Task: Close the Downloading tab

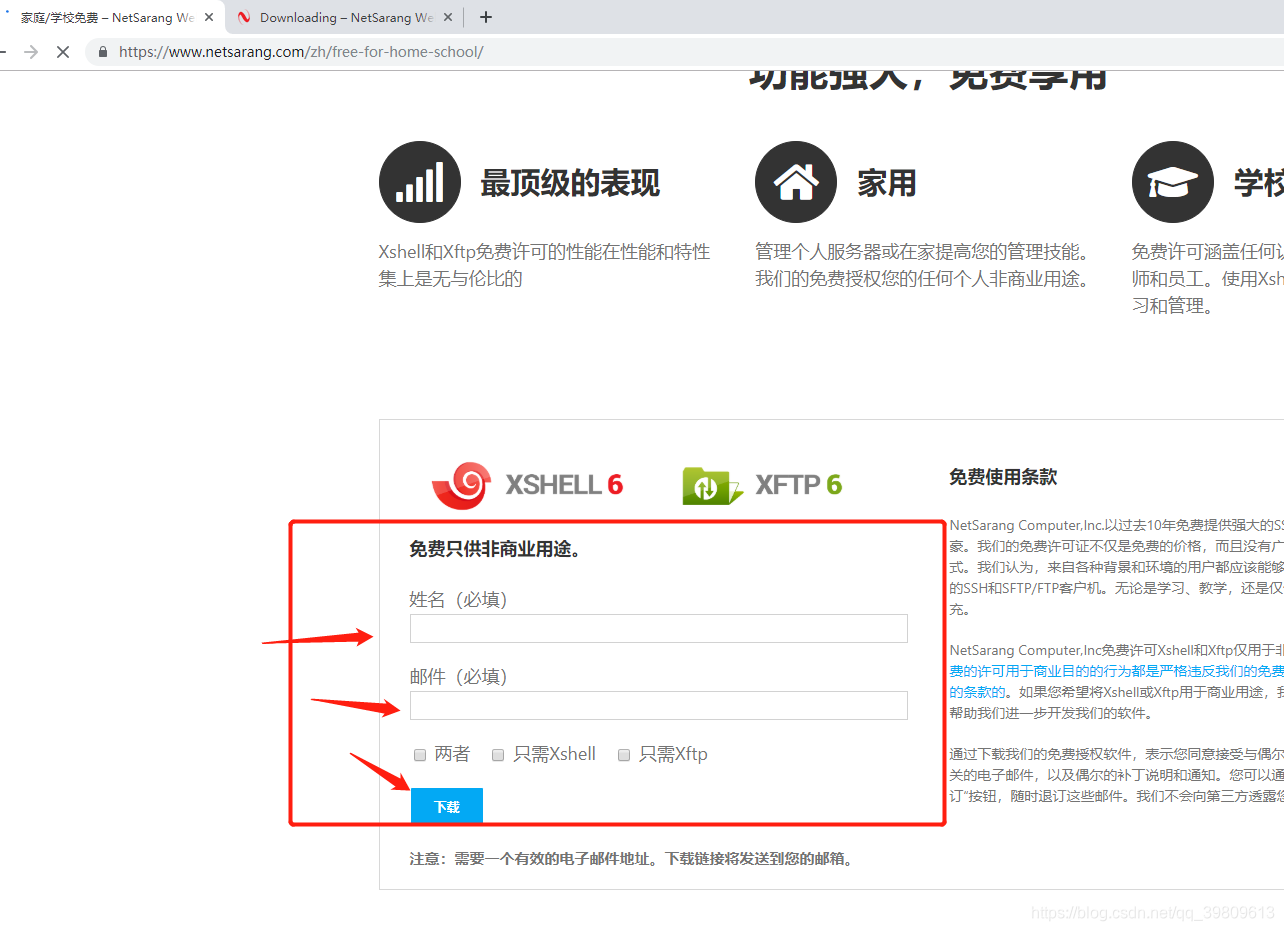Action: click(x=447, y=17)
